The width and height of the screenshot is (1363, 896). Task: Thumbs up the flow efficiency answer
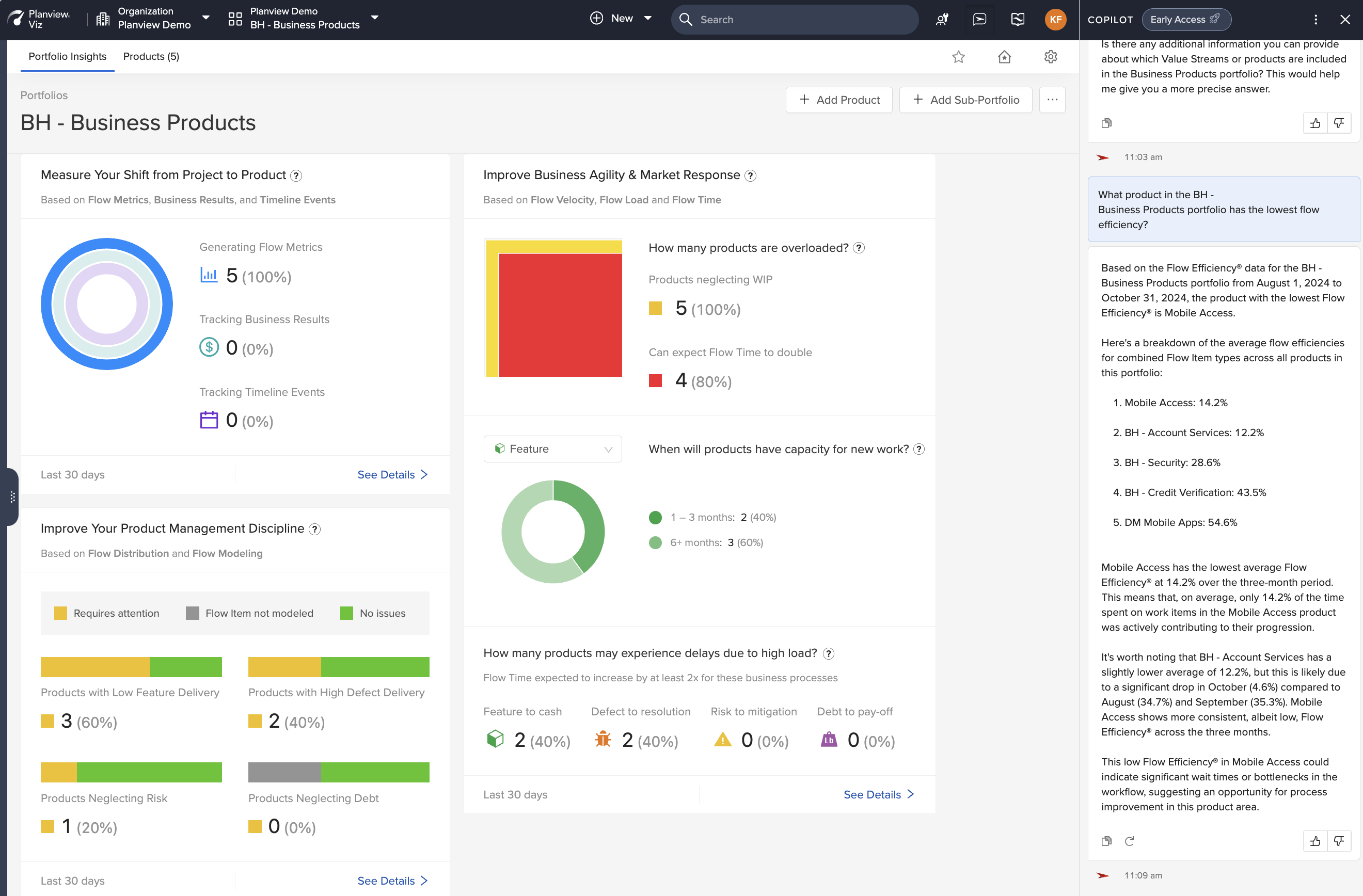[1315, 841]
